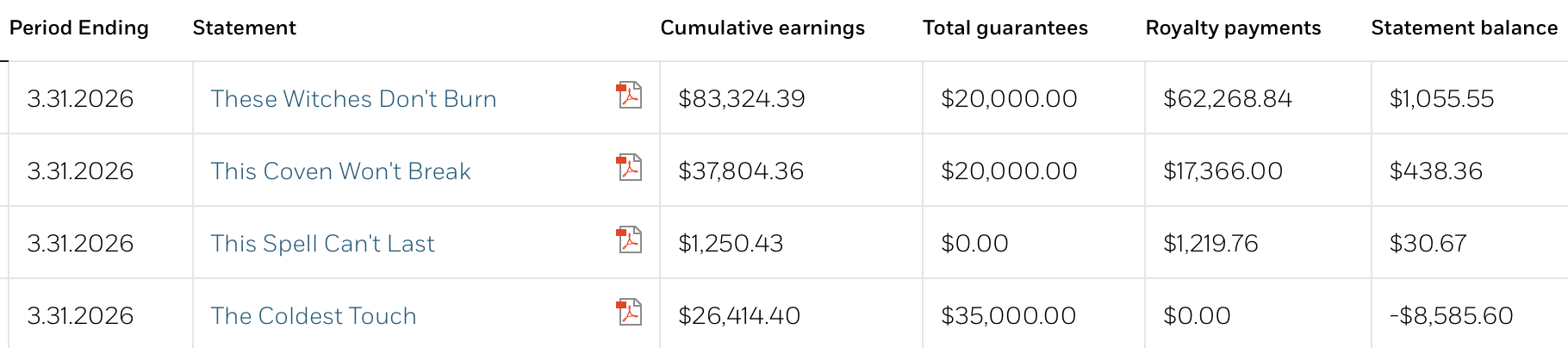Click the $35,000.00 total guarantees cell

click(1034, 314)
